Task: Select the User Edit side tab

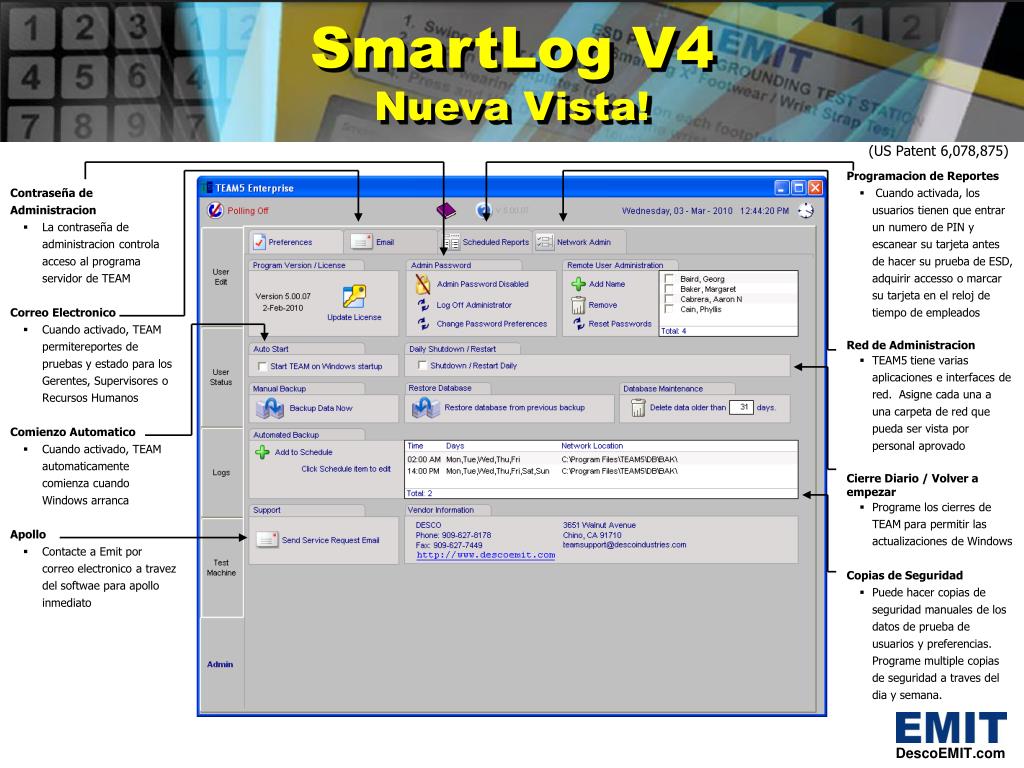Action: (x=221, y=277)
